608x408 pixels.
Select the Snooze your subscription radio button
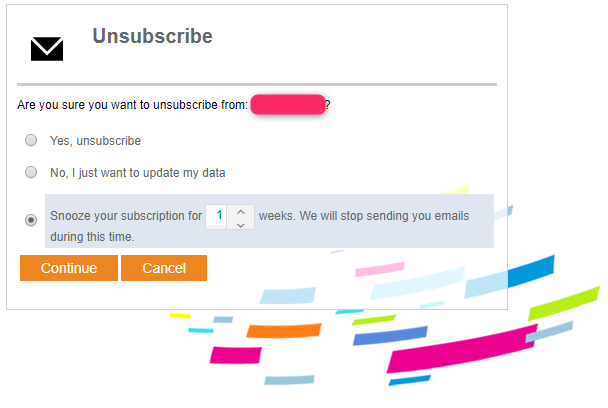[x=31, y=220]
